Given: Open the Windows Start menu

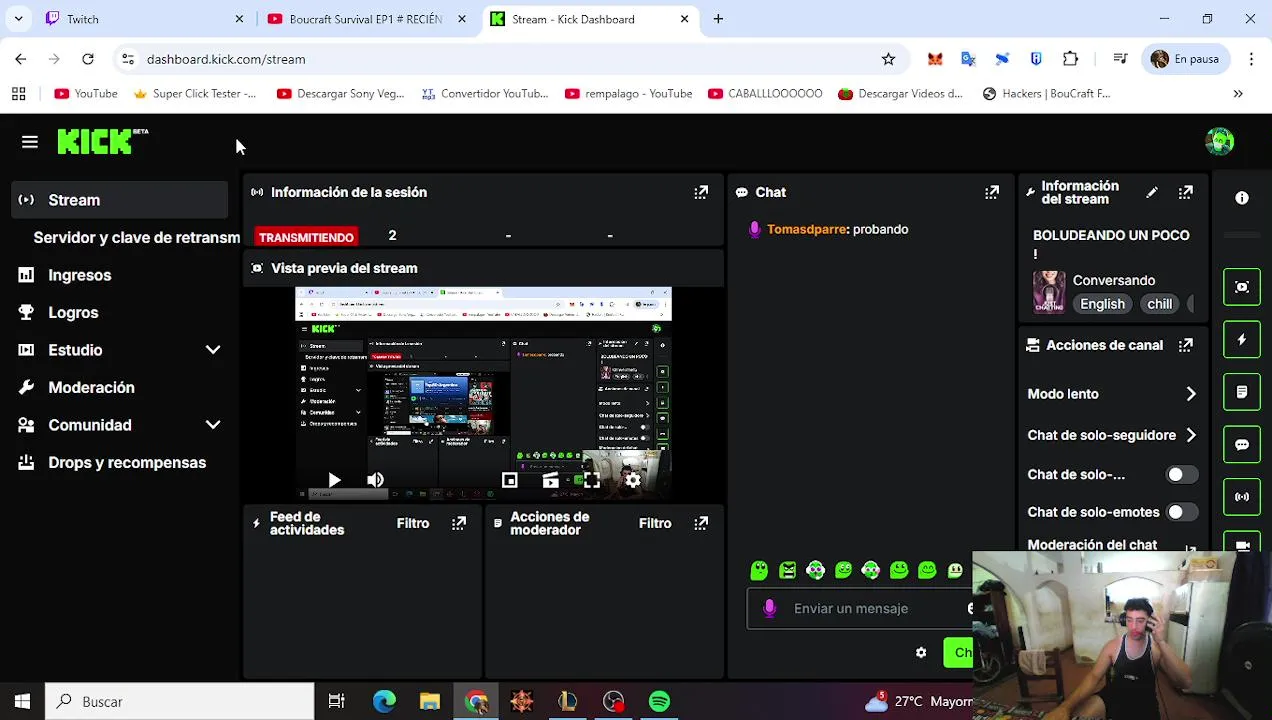Looking at the screenshot, I should tap(22, 701).
